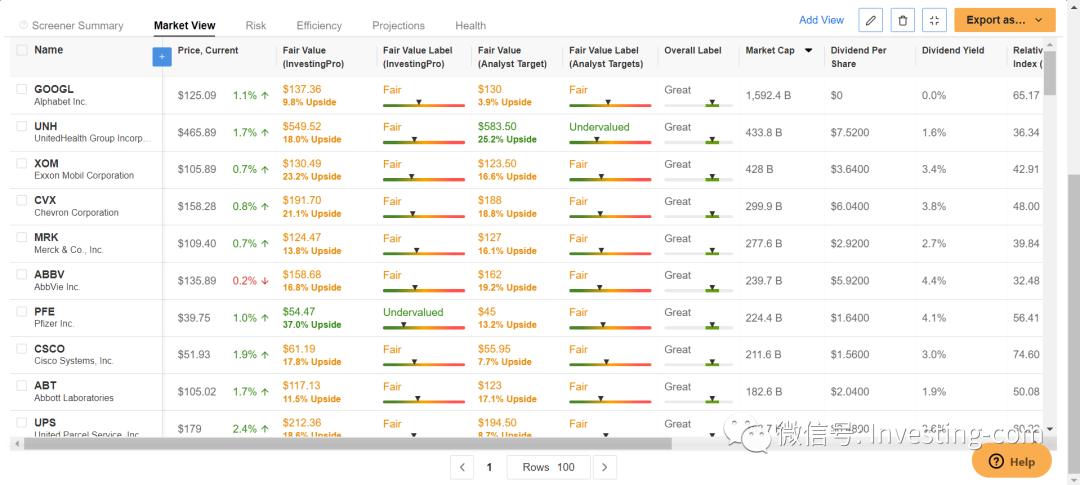Screen dimensions: 1080x485
Task: Check the PFE row checkbox
Action: (x=21, y=312)
